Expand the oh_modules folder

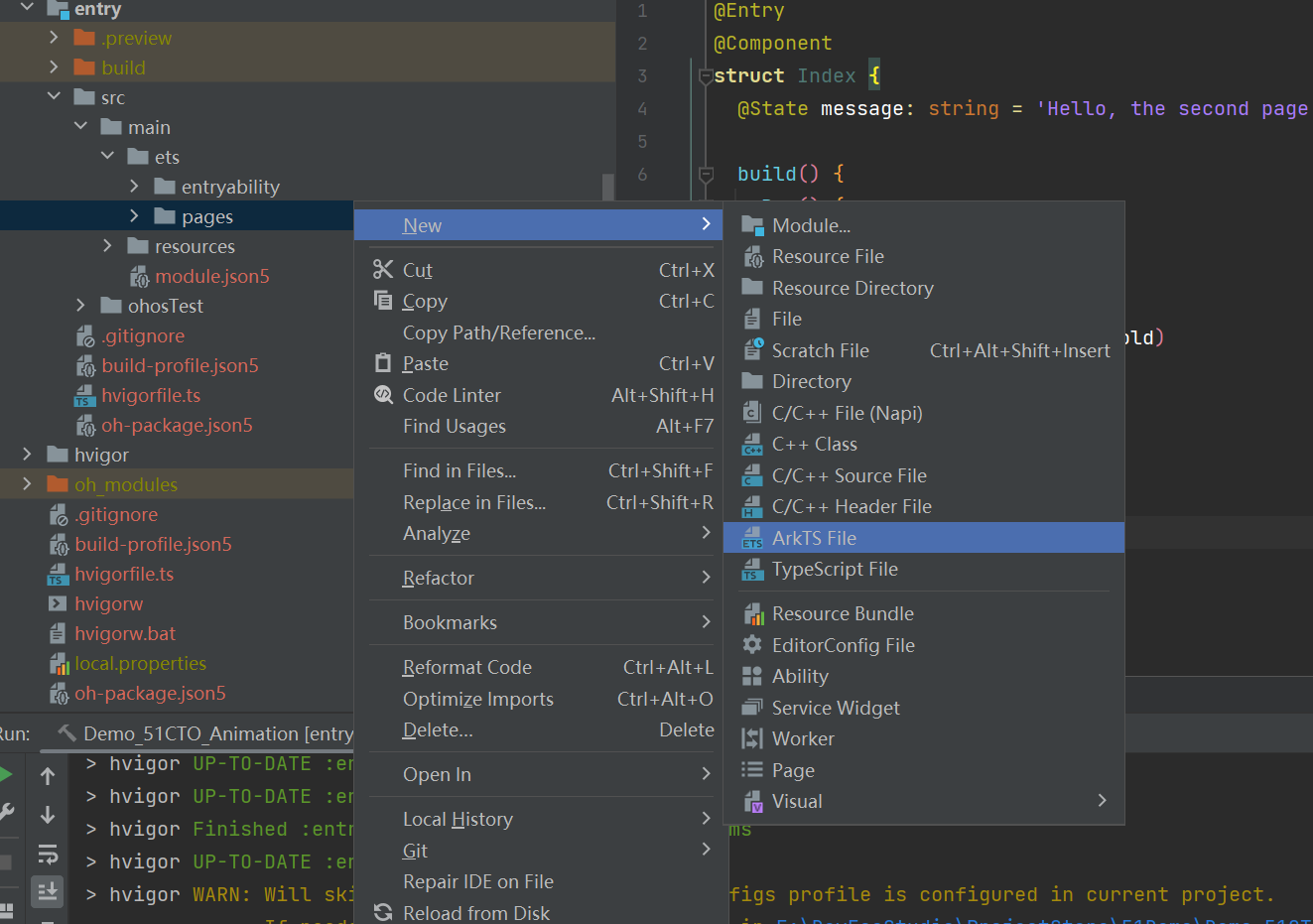(x=27, y=484)
